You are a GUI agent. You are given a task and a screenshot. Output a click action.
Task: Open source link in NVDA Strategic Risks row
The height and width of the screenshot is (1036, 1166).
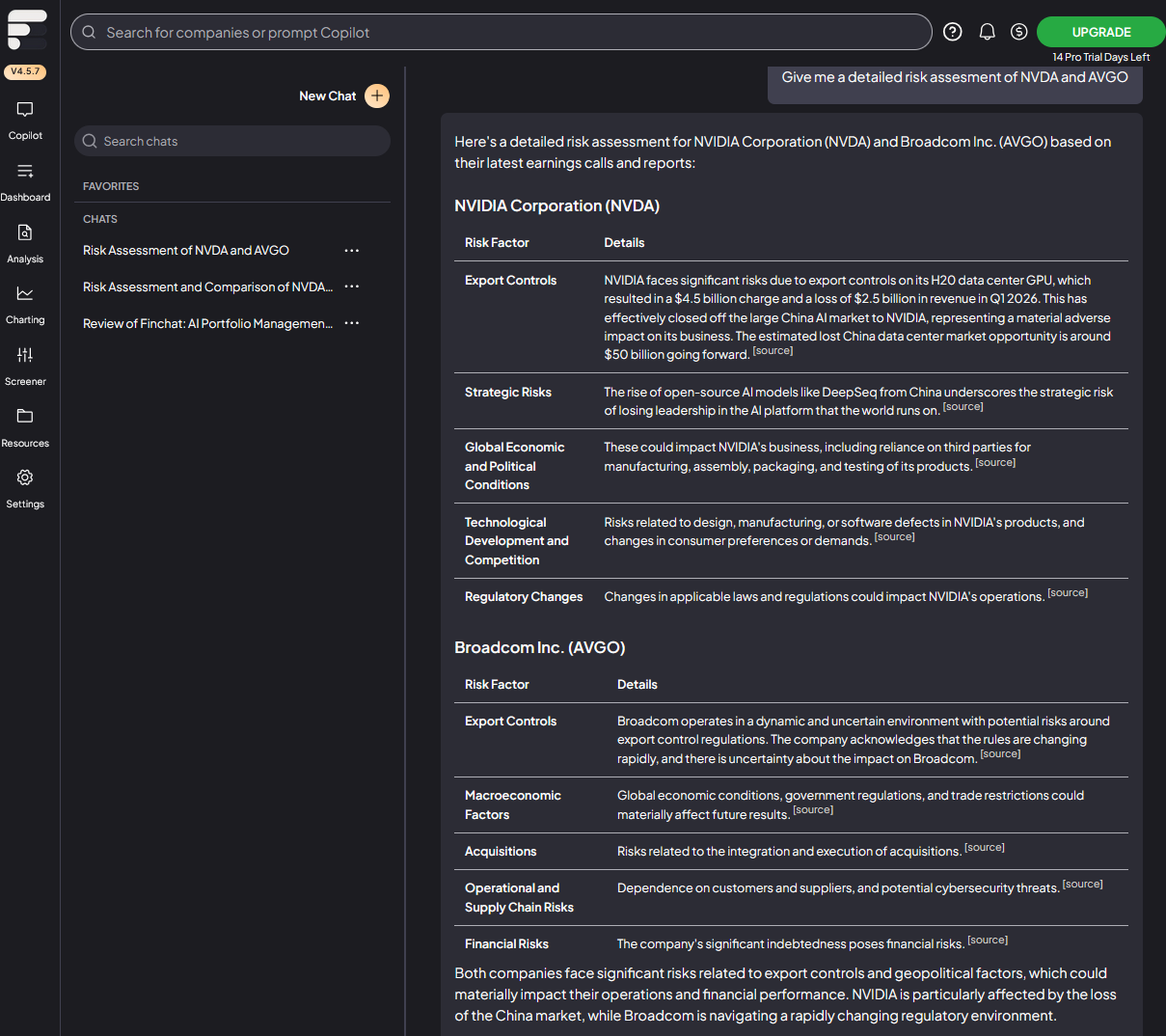(963, 407)
